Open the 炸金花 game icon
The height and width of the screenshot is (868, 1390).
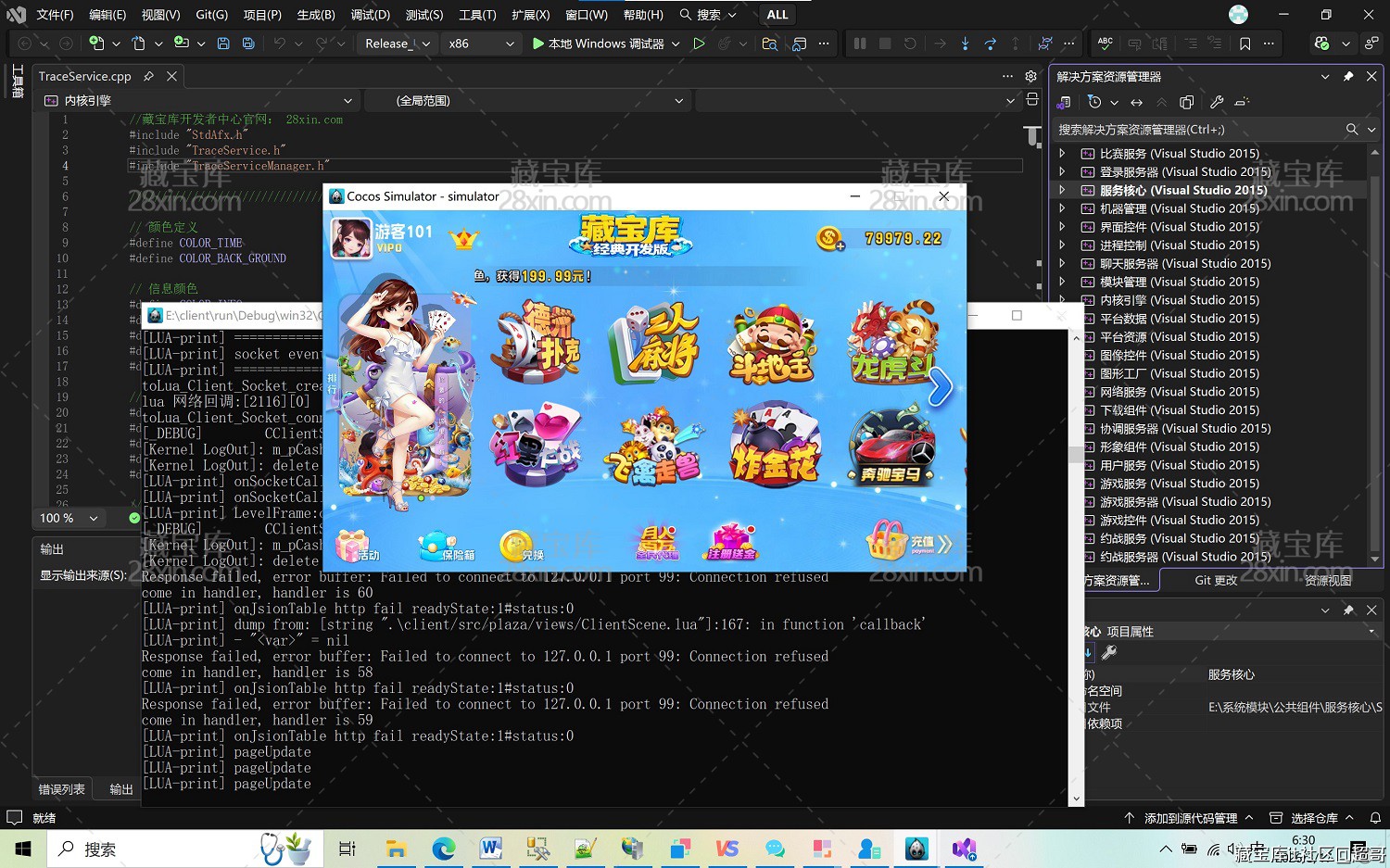[776, 446]
